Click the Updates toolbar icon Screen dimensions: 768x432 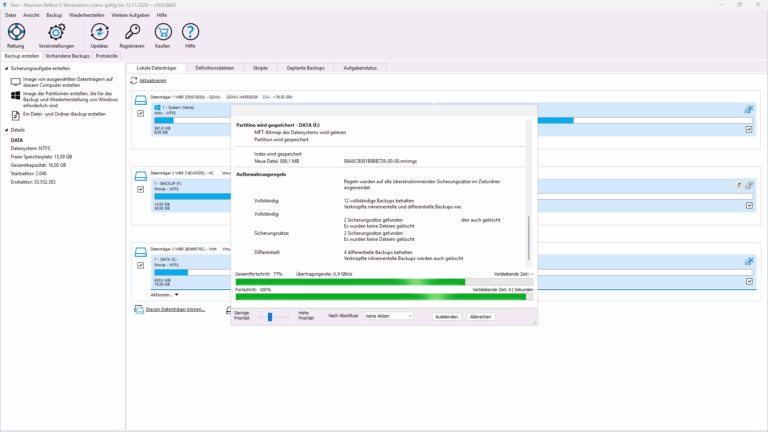point(99,32)
